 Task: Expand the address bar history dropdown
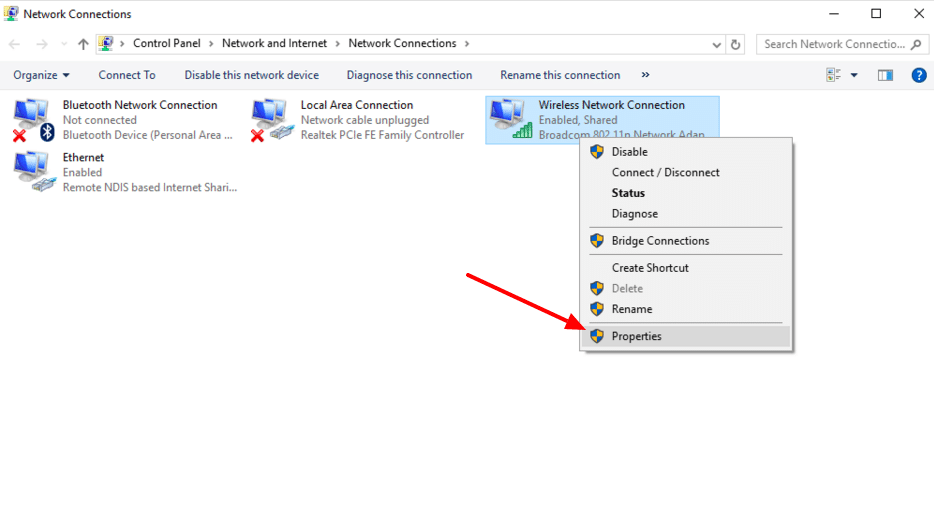point(716,45)
